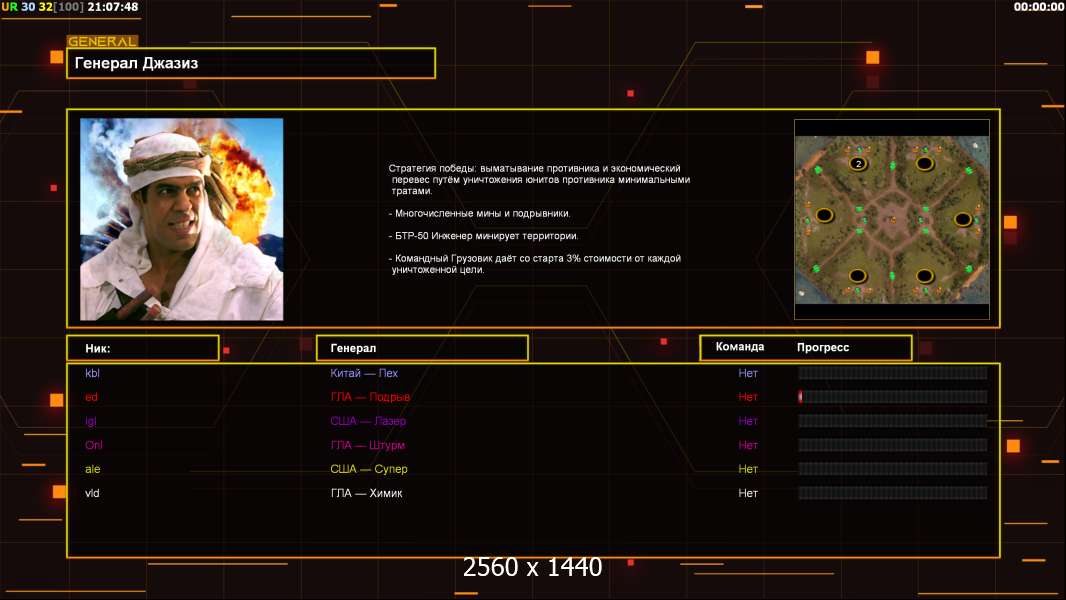The image size is (1066, 600).
Task: Click the loading progress bar for player ed
Action: coord(892,397)
